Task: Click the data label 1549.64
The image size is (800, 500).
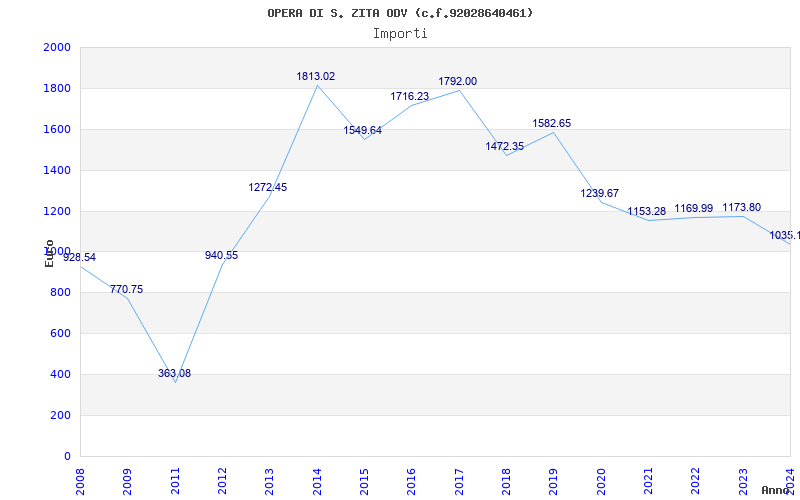Action: 362,131
